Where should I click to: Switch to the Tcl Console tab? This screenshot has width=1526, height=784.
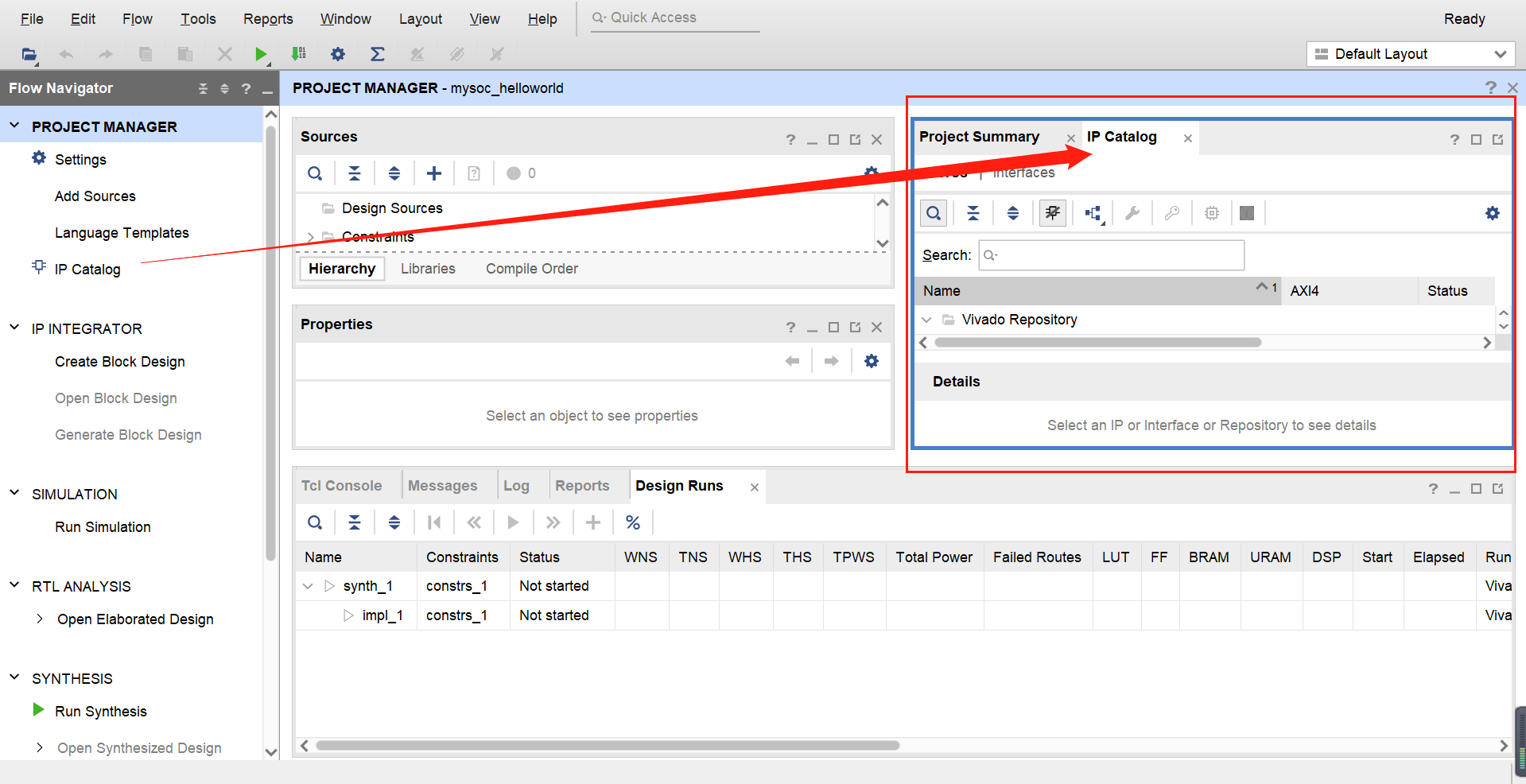341,486
